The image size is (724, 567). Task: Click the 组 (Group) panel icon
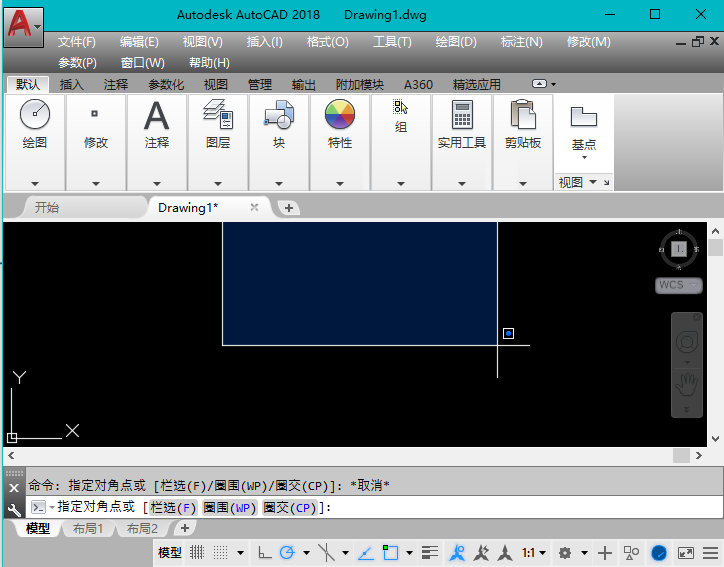[400, 108]
